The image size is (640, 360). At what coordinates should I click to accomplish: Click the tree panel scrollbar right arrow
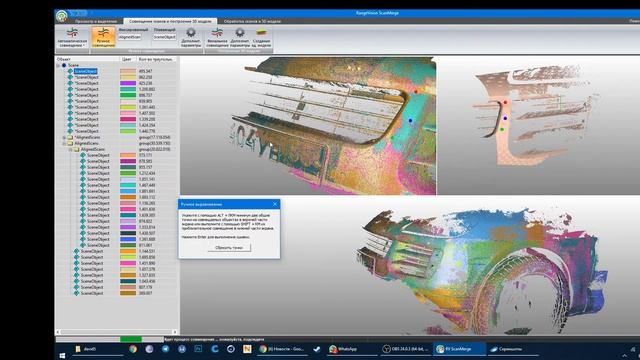[x=175, y=332]
